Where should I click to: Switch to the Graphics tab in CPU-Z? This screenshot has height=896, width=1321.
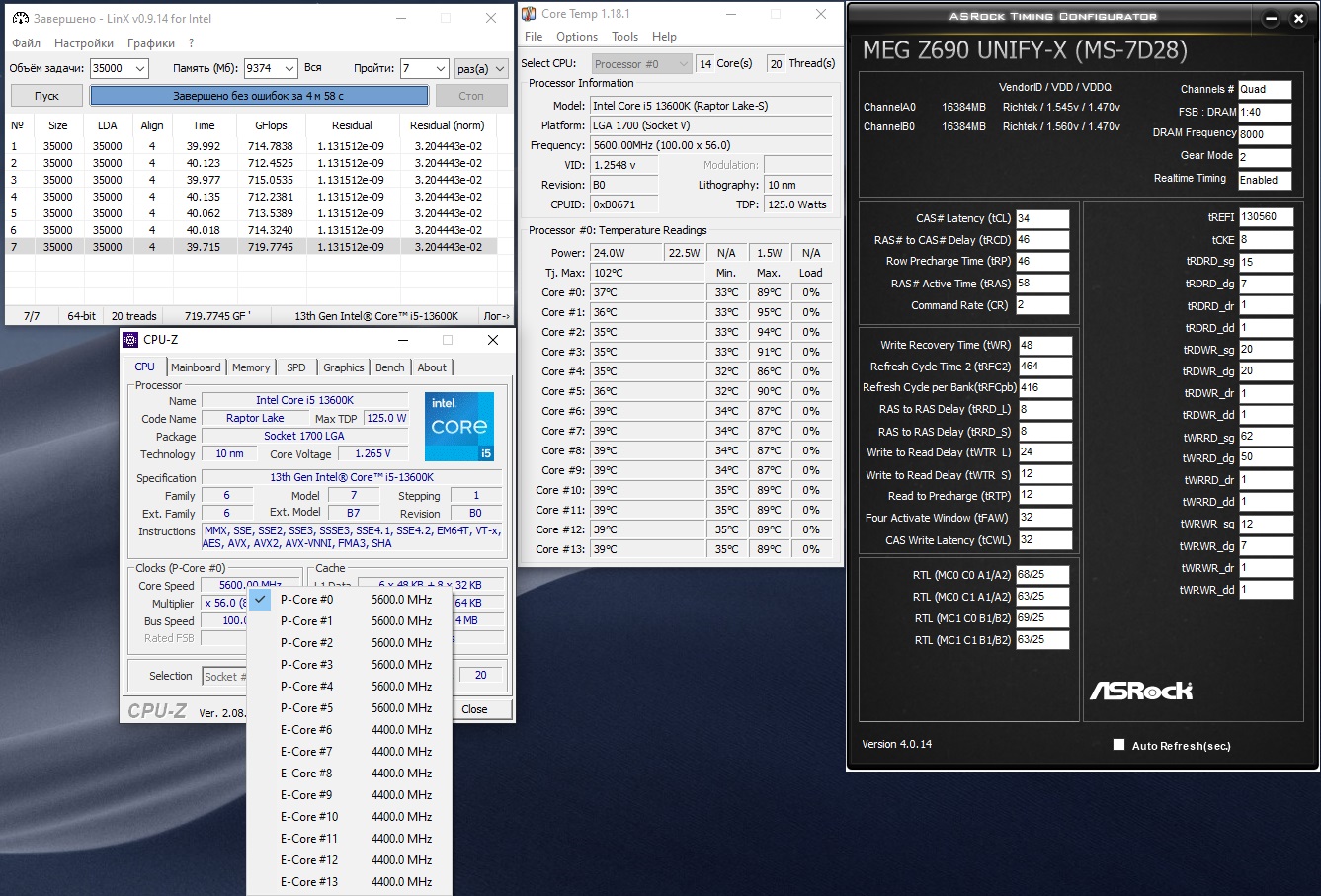pos(344,367)
